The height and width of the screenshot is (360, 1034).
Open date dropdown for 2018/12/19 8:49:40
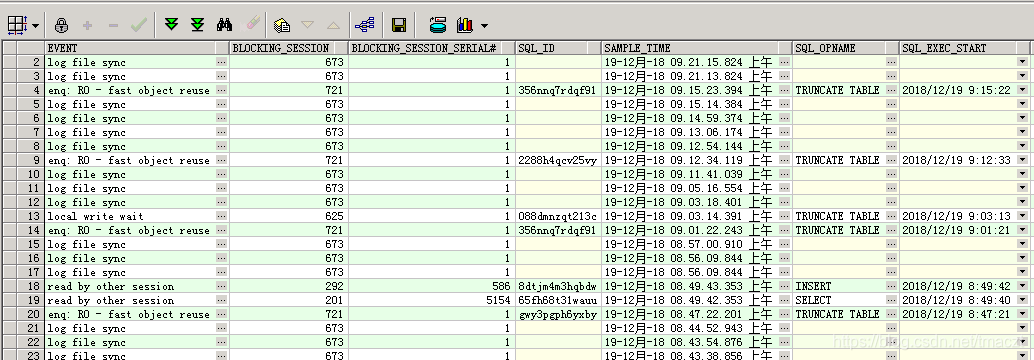(x=1022, y=300)
